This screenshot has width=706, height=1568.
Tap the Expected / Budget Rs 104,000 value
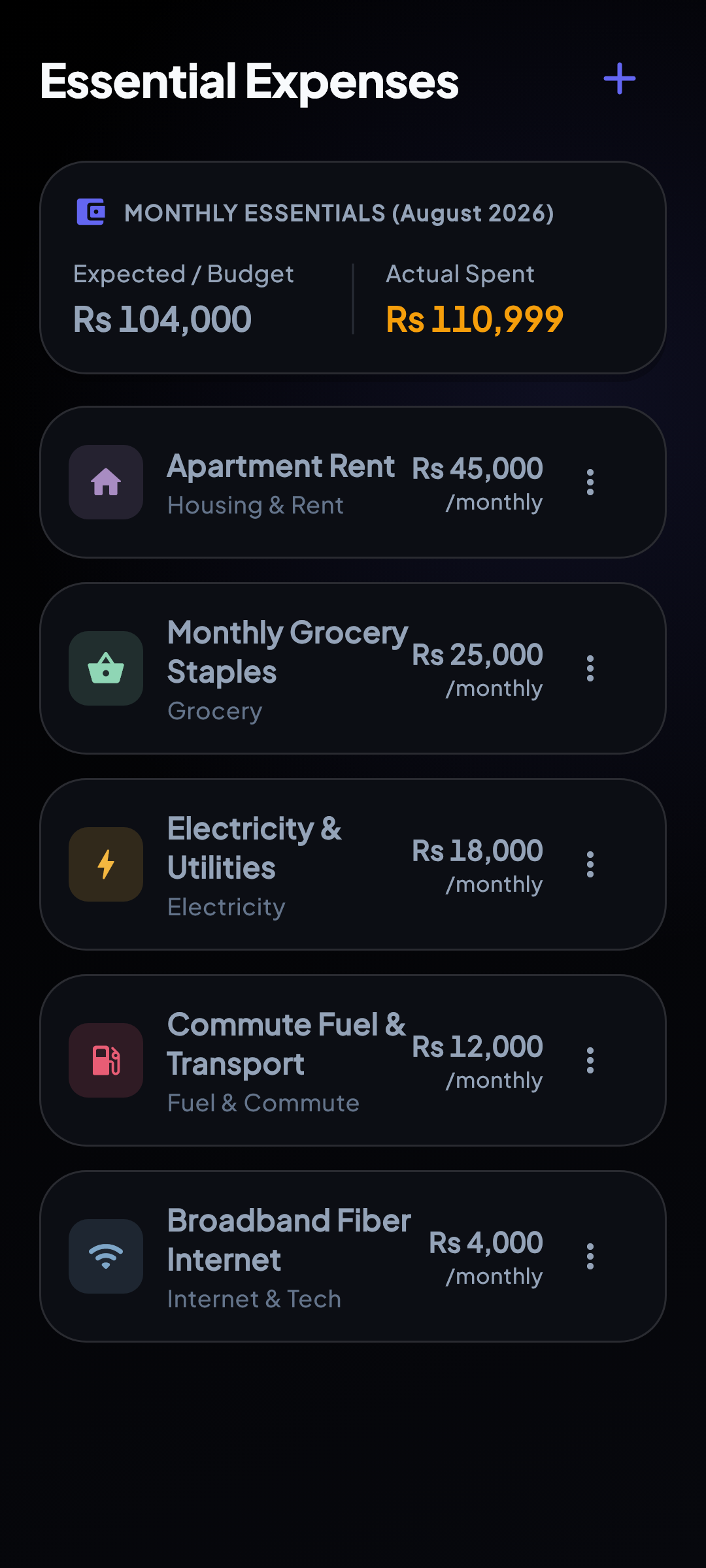[x=162, y=319]
